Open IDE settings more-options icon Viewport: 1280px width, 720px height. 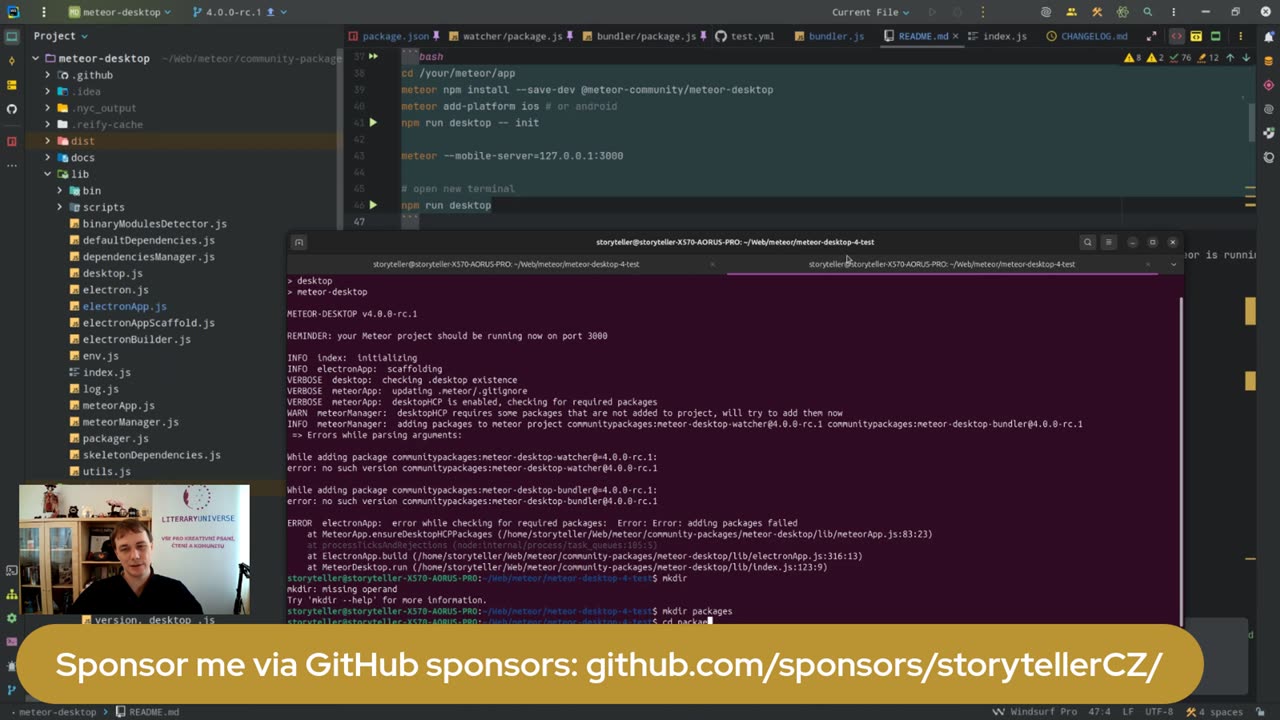click(x=1173, y=12)
